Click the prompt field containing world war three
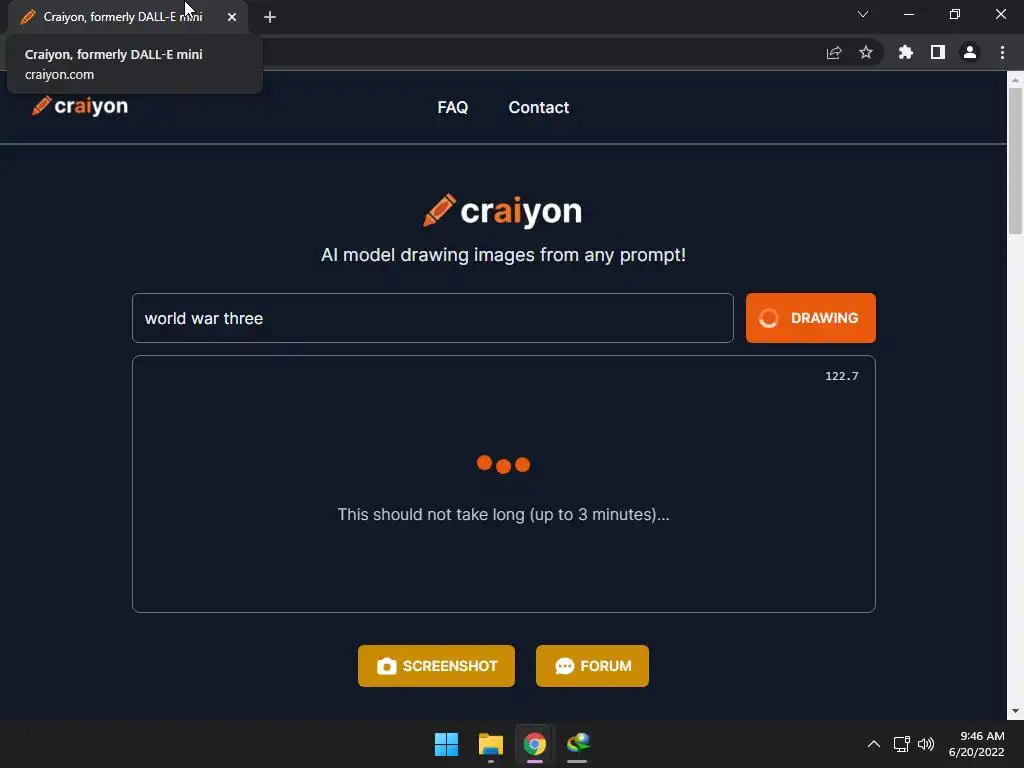Screen dimensions: 1024x768 pyautogui.click(x=432, y=318)
